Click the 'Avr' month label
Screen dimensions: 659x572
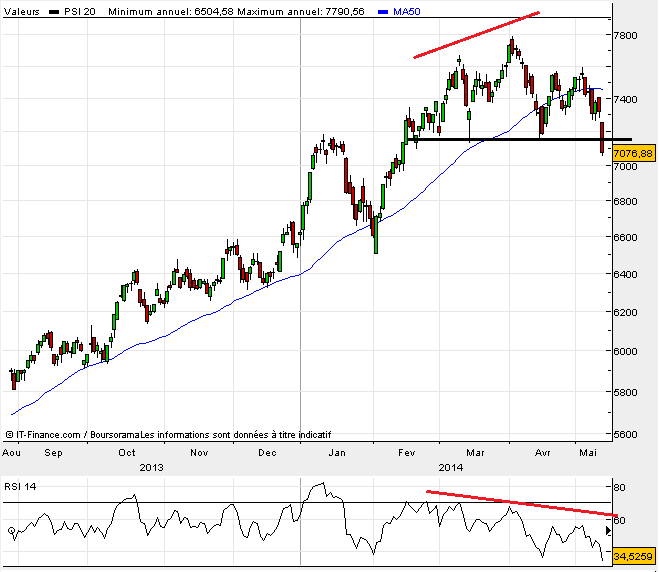[x=543, y=453]
